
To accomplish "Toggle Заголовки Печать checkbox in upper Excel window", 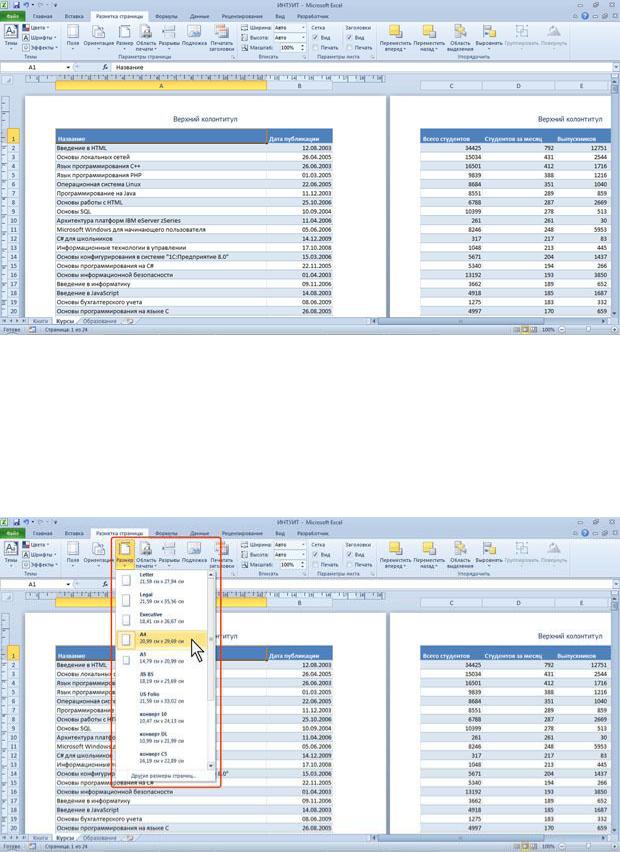I will click(349, 47).
